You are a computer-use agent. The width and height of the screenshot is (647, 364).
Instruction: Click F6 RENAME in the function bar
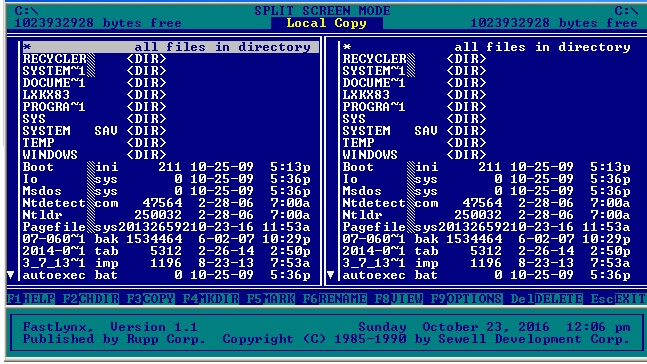(335, 298)
